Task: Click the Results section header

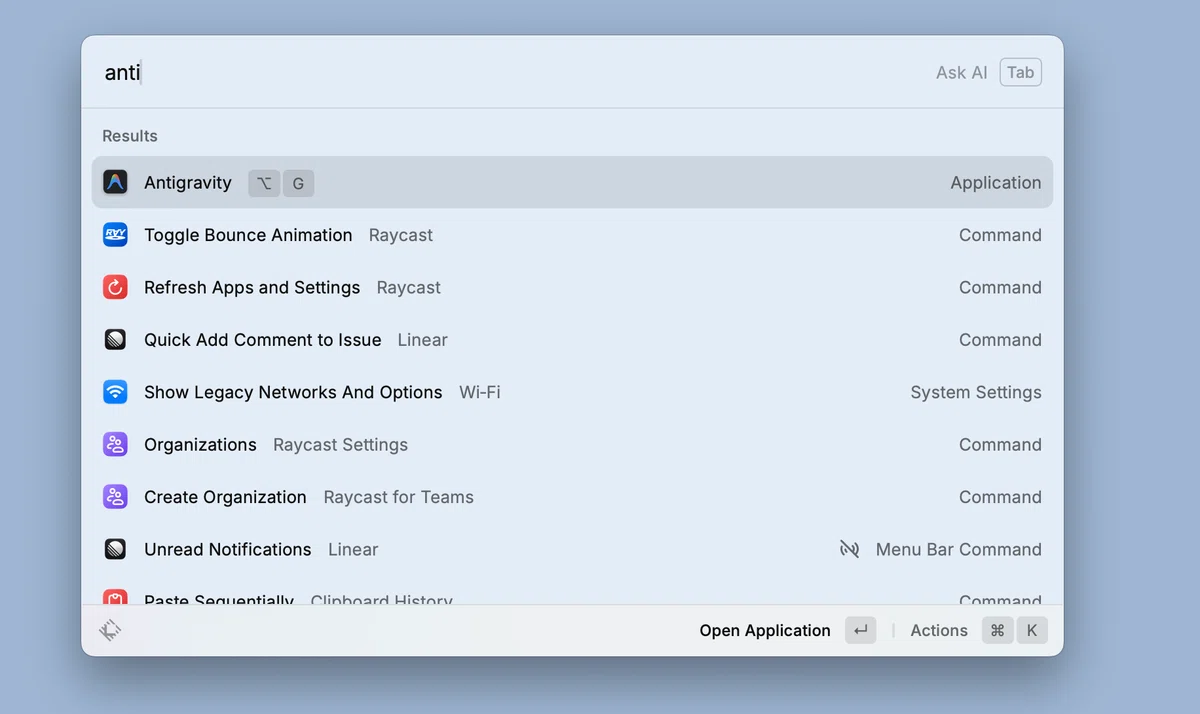Action: pos(130,136)
